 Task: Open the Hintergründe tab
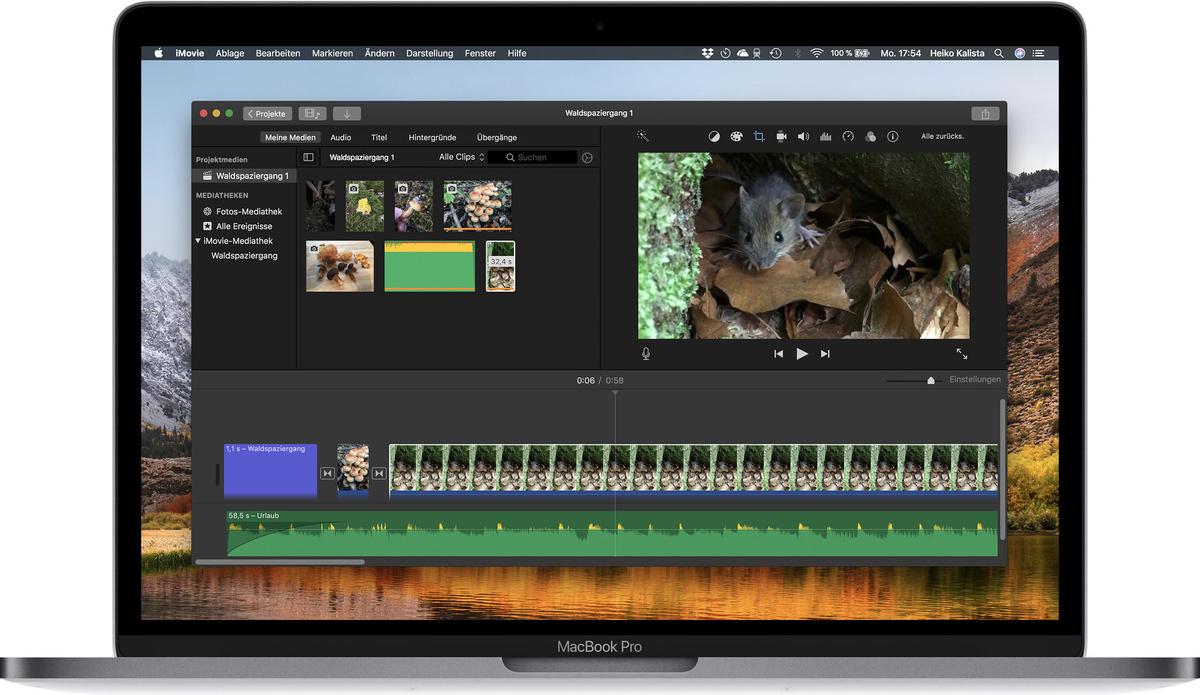[x=432, y=137]
